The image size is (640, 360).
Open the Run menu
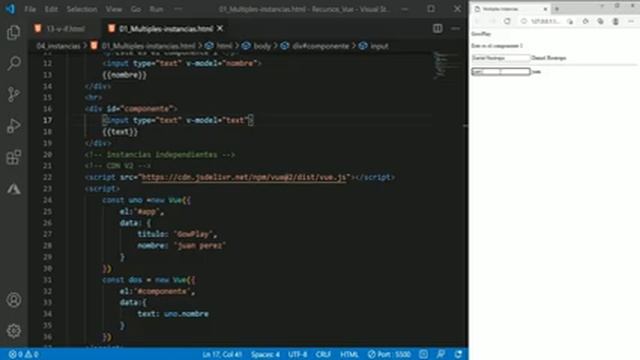[156, 9]
